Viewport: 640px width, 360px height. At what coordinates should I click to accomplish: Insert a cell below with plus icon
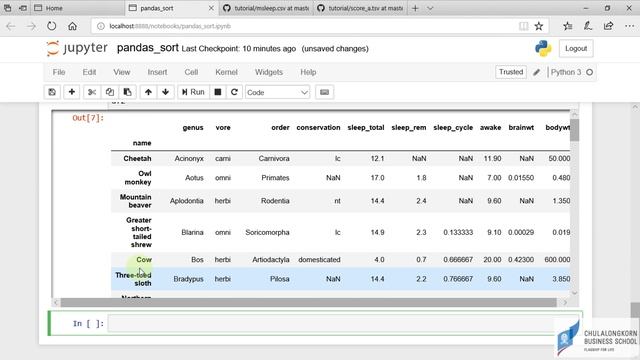click(x=72, y=92)
